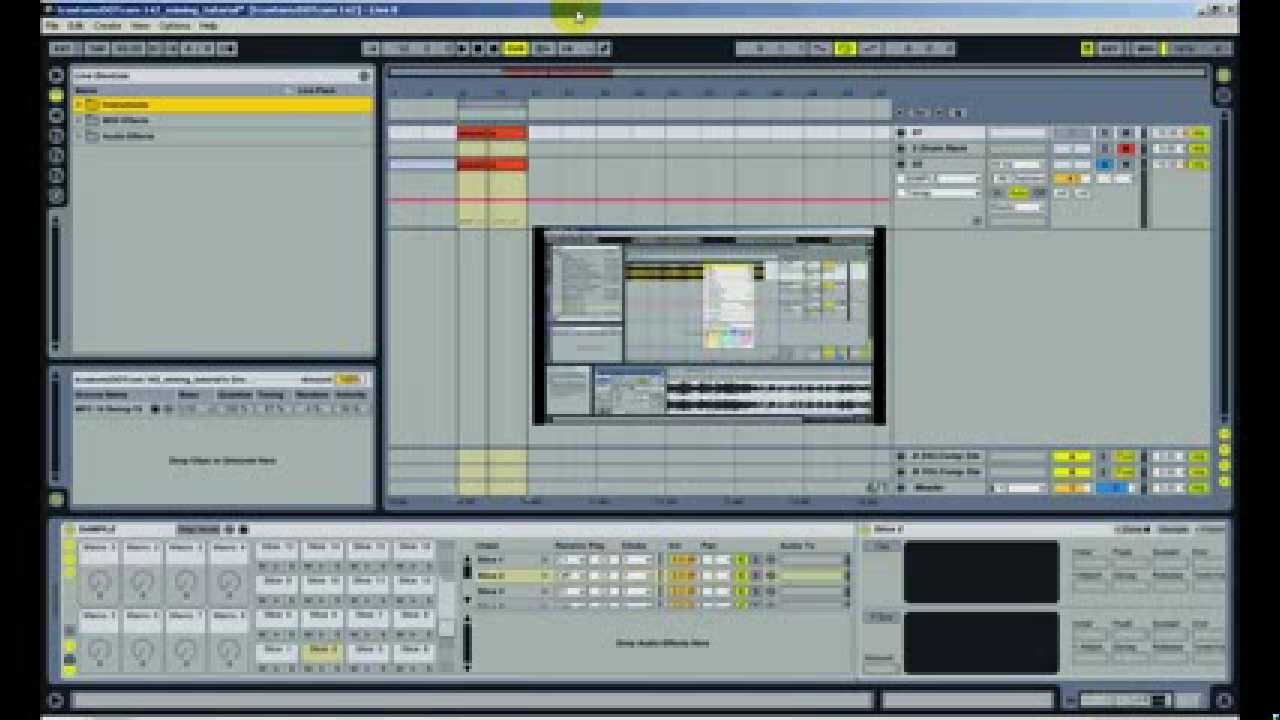Click the highlighted Slice 2 drum pad
Viewport: 1280px width, 720px height.
pos(322,652)
